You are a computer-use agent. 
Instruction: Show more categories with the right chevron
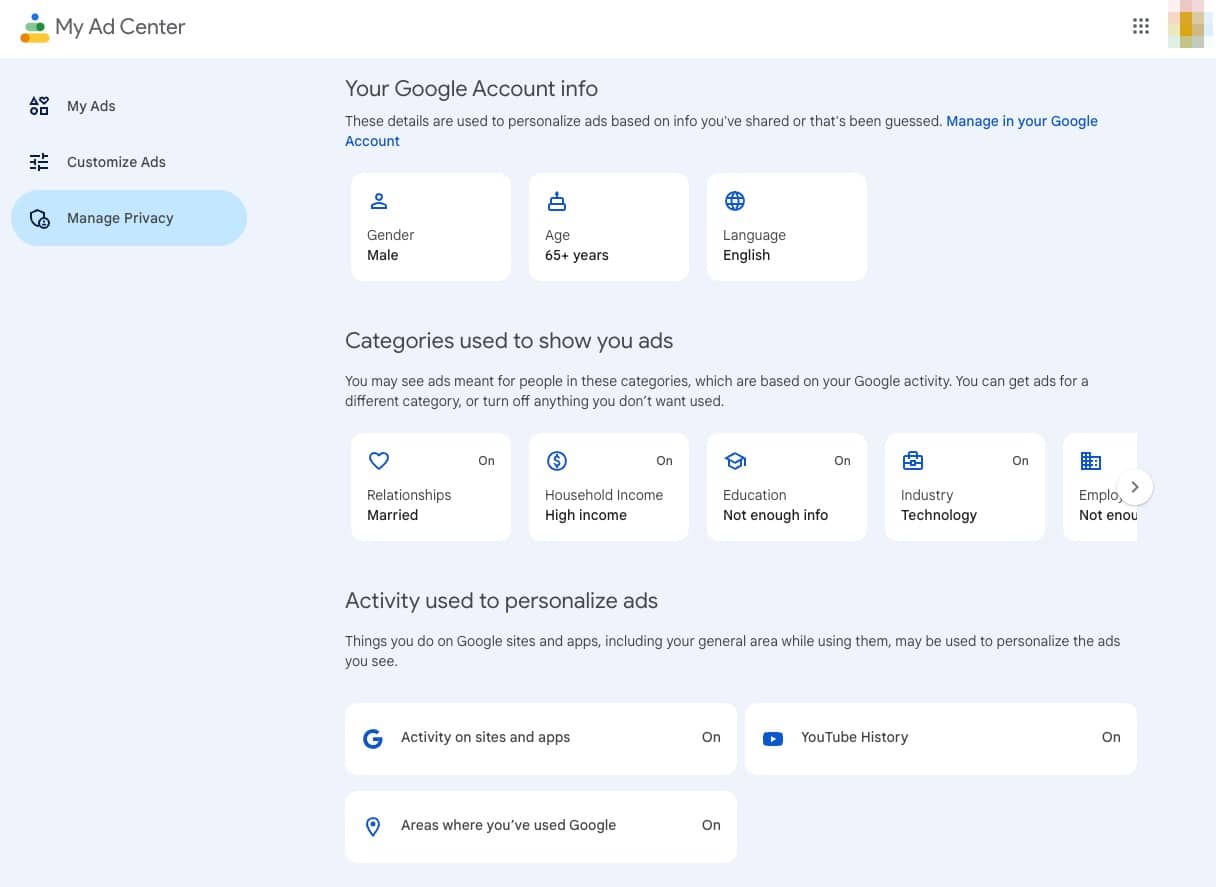[1135, 487]
